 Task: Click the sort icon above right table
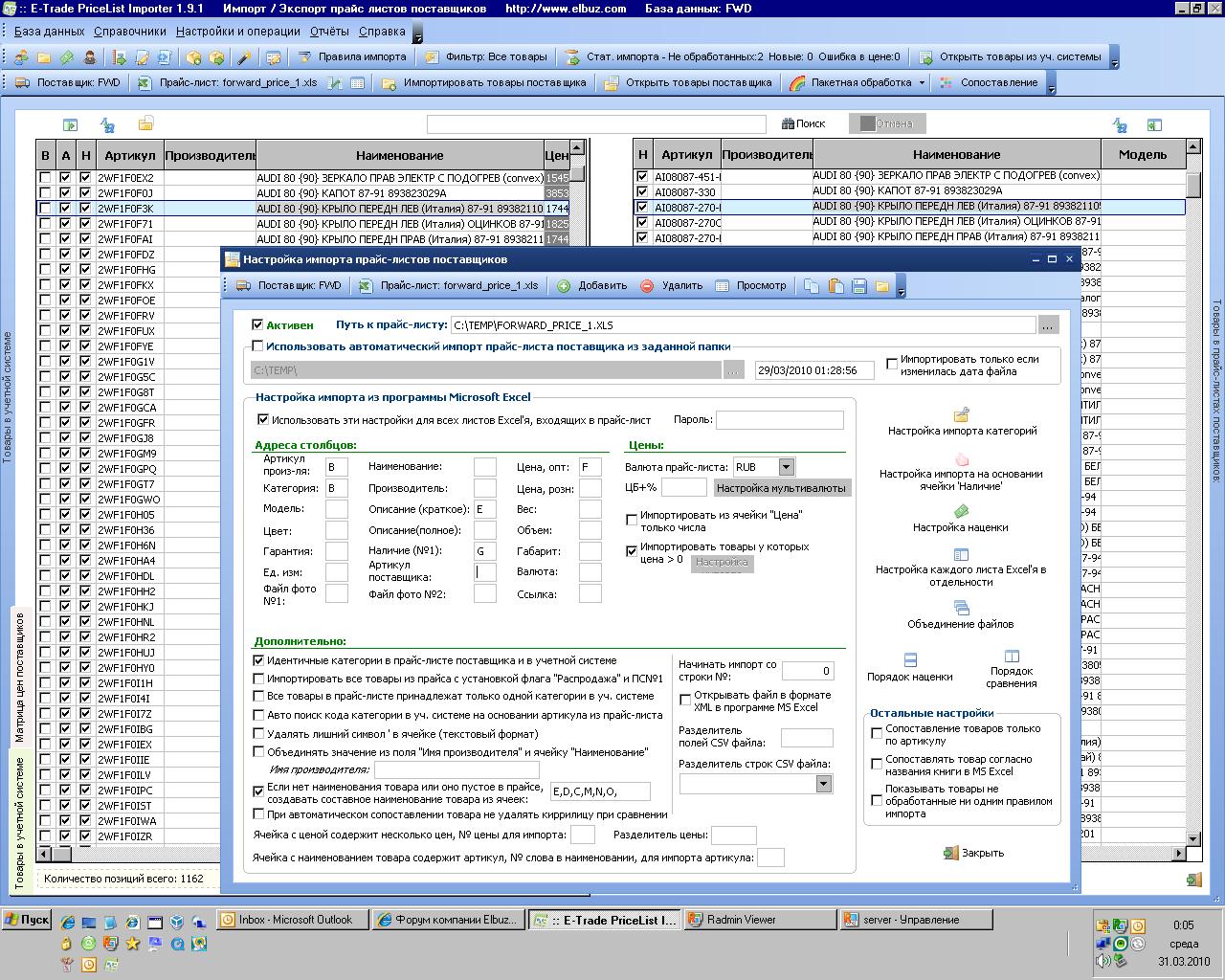(x=1120, y=124)
